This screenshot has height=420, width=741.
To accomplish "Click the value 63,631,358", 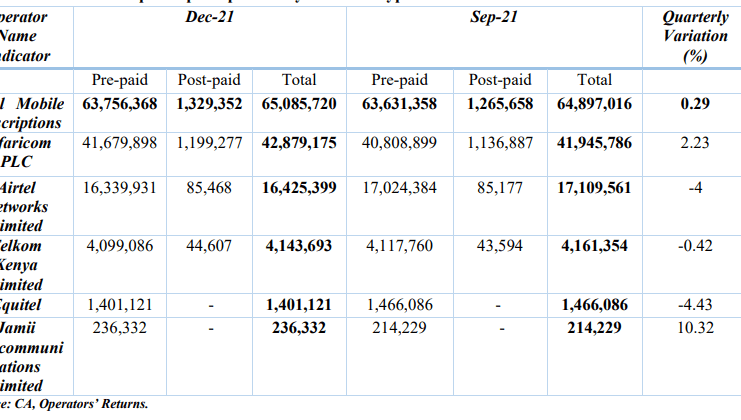I will click(399, 104).
